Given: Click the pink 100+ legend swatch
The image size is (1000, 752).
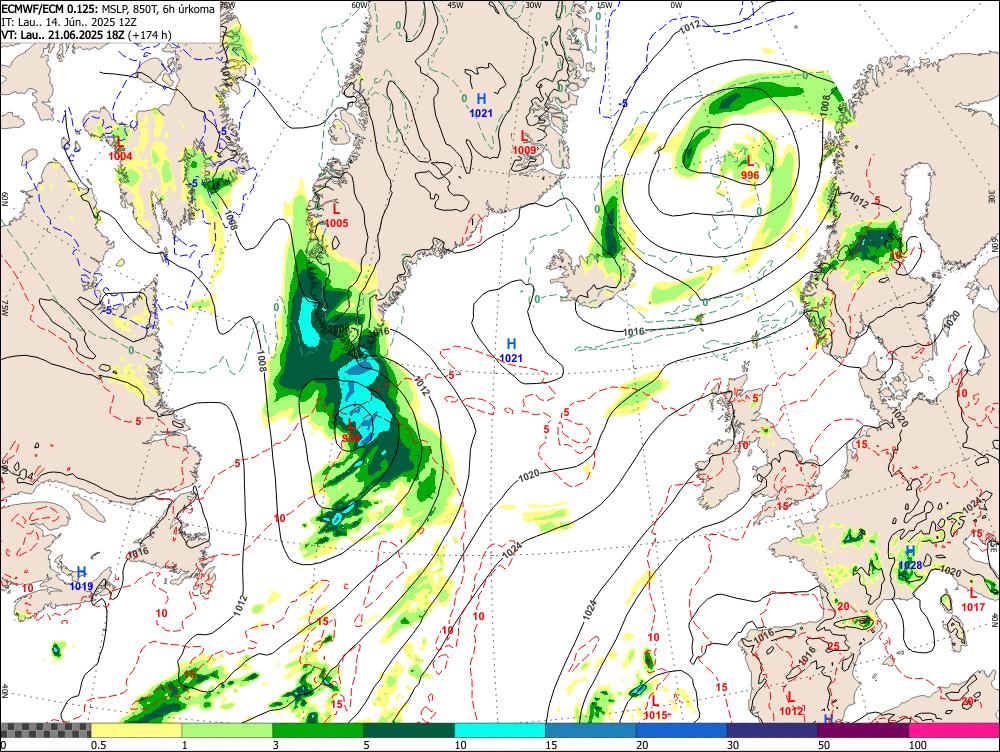Looking at the screenshot, I should point(954,730).
